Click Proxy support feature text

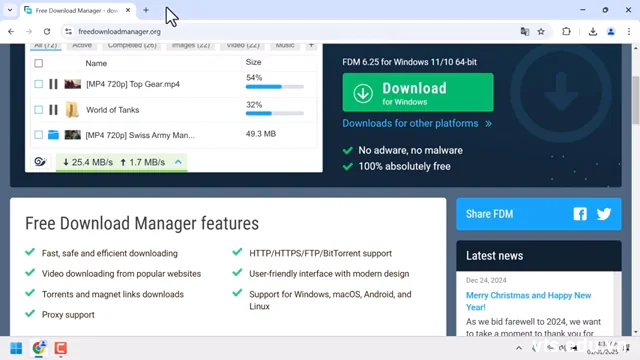[x=68, y=315]
